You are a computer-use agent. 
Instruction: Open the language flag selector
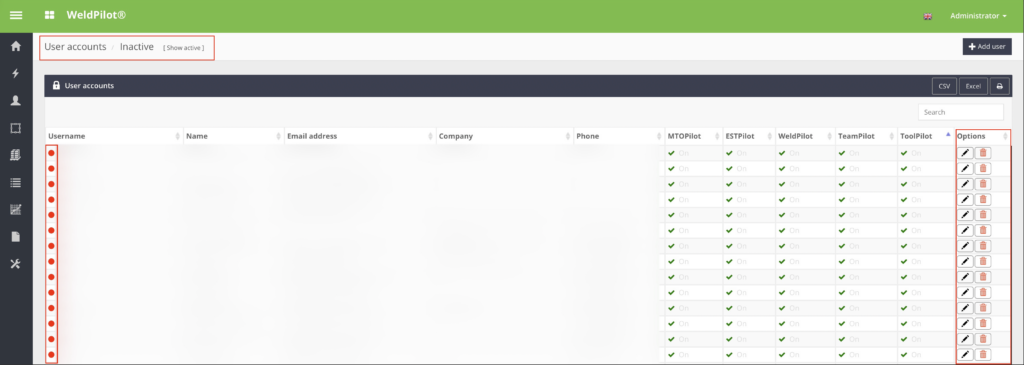coord(927,16)
